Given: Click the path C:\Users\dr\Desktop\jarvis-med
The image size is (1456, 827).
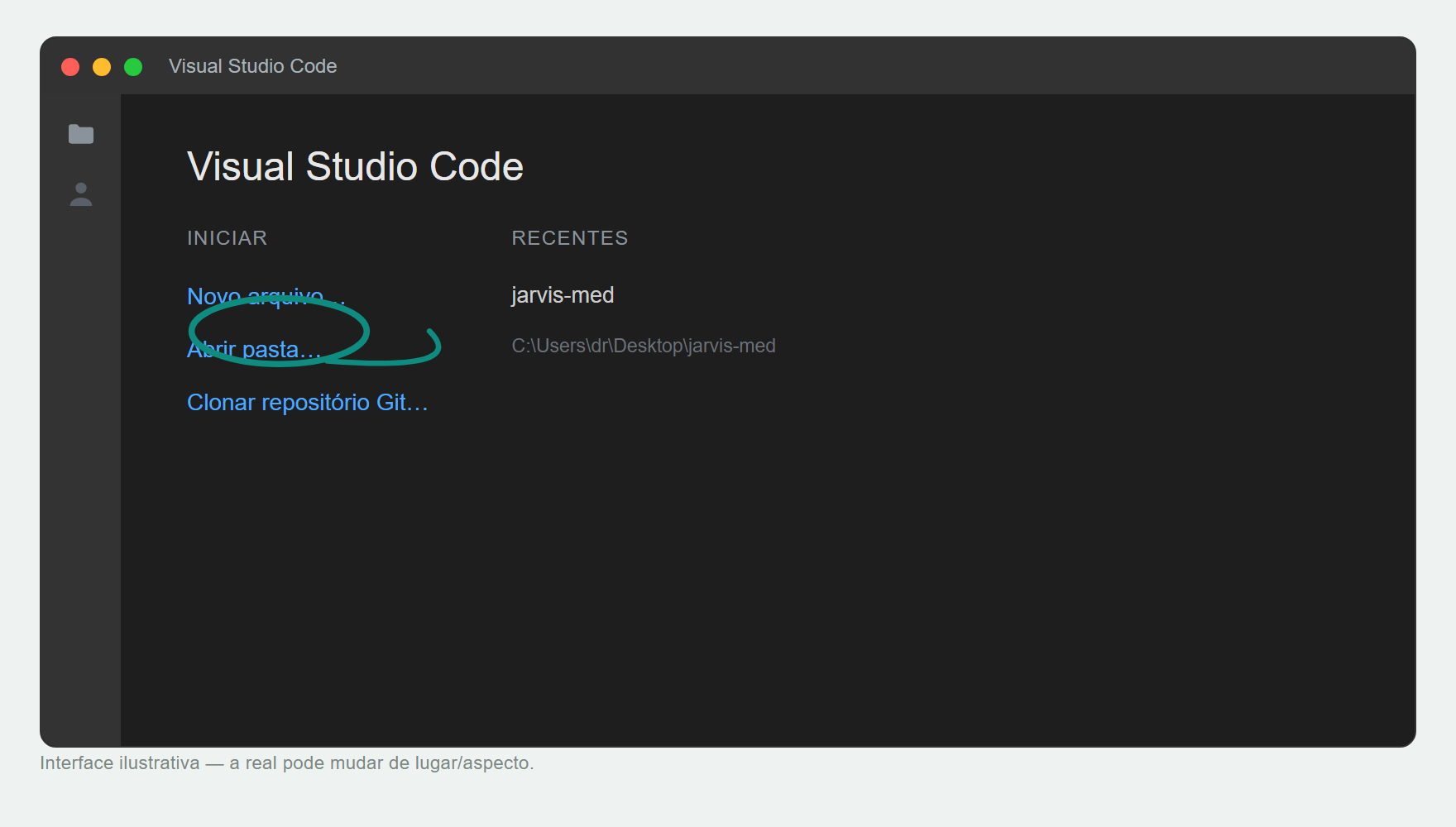Looking at the screenshot, I should click(644, 346).
